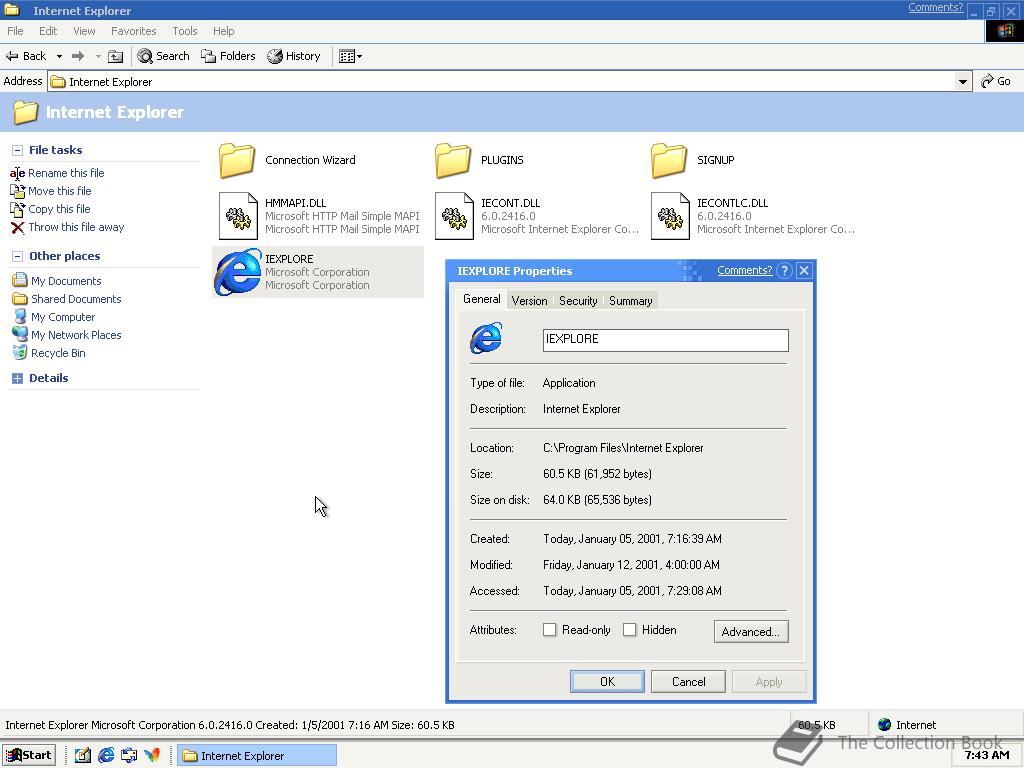Screen dimensions: 1024x768
Task: Click the My Computer icon in sidebar
Action: click(20, 317)
